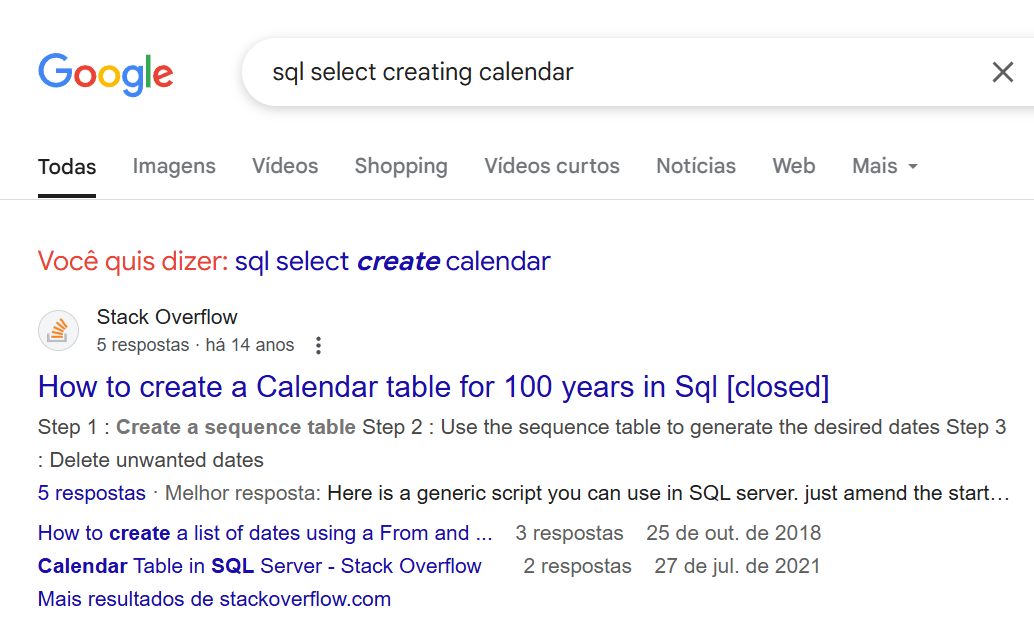Click into the search input field
Viewport: 1034px width, 636px height.
click(600, 72)
